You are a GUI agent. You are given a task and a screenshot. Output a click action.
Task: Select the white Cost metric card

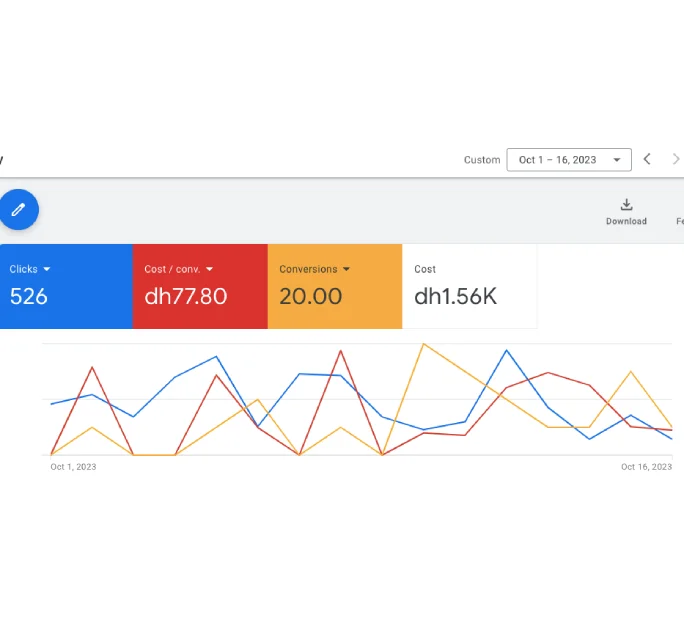[469, 286]
